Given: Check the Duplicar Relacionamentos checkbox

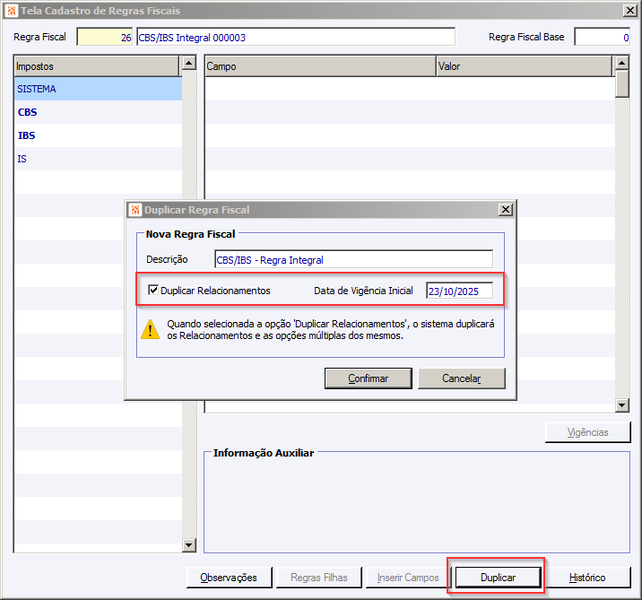Looking at the screenshot, I should (x=153, y=290).
